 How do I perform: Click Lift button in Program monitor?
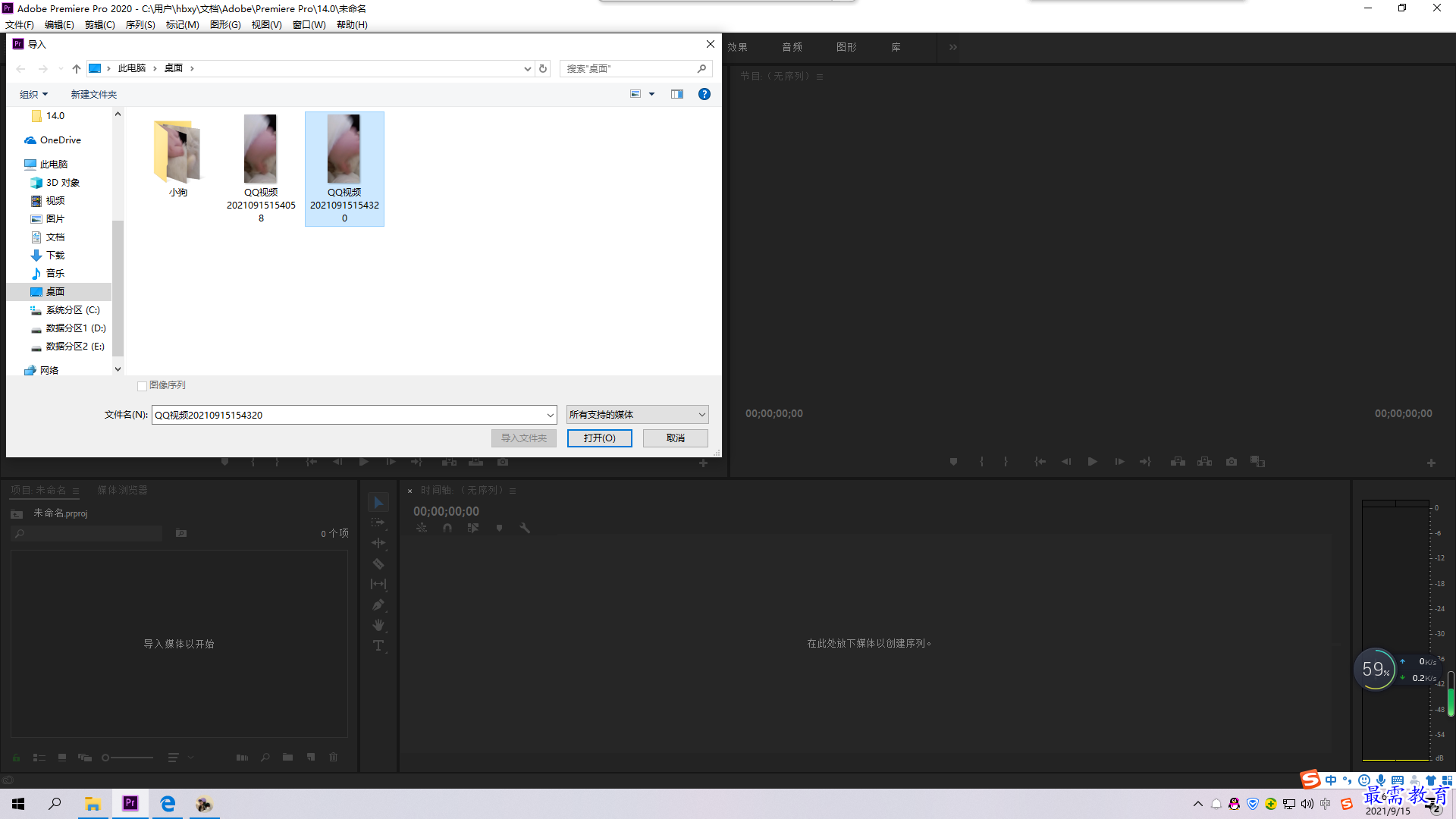point(1178,462)
